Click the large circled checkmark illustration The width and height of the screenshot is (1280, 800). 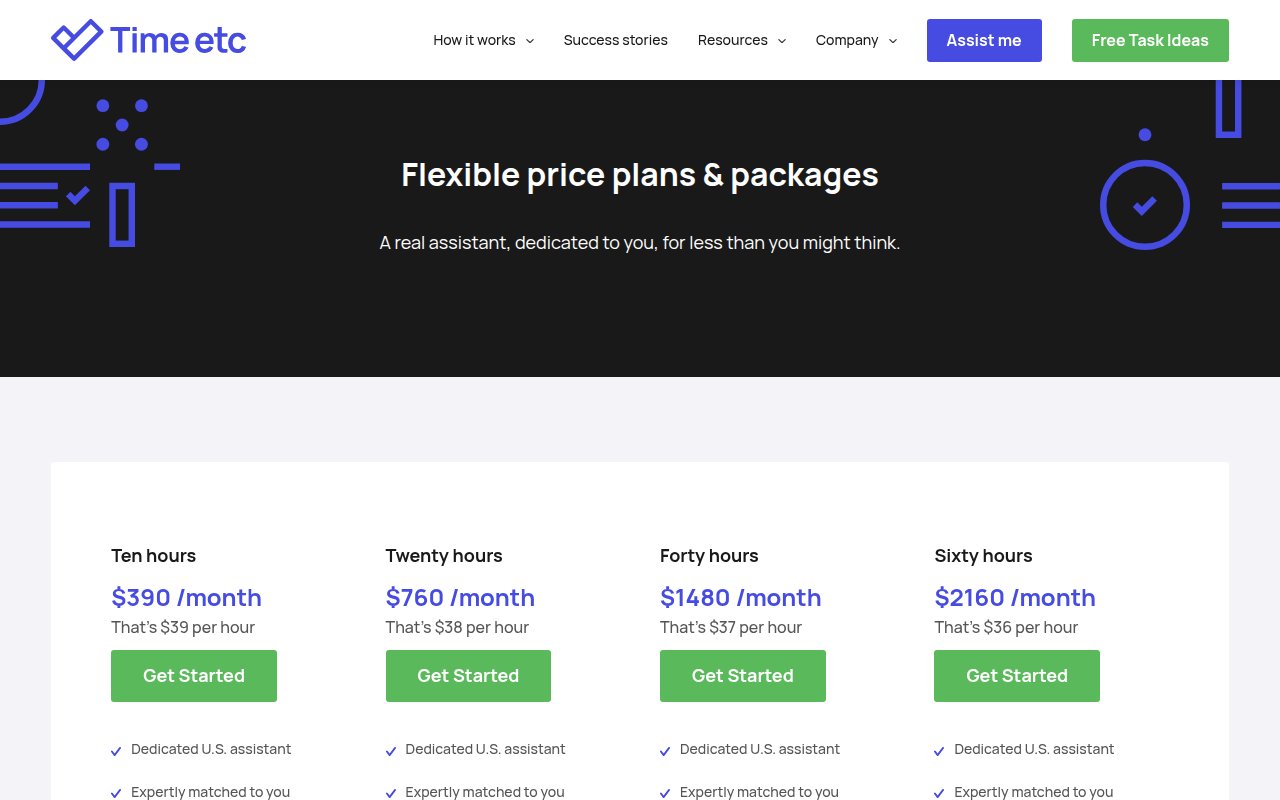[x=1145, y=205]
